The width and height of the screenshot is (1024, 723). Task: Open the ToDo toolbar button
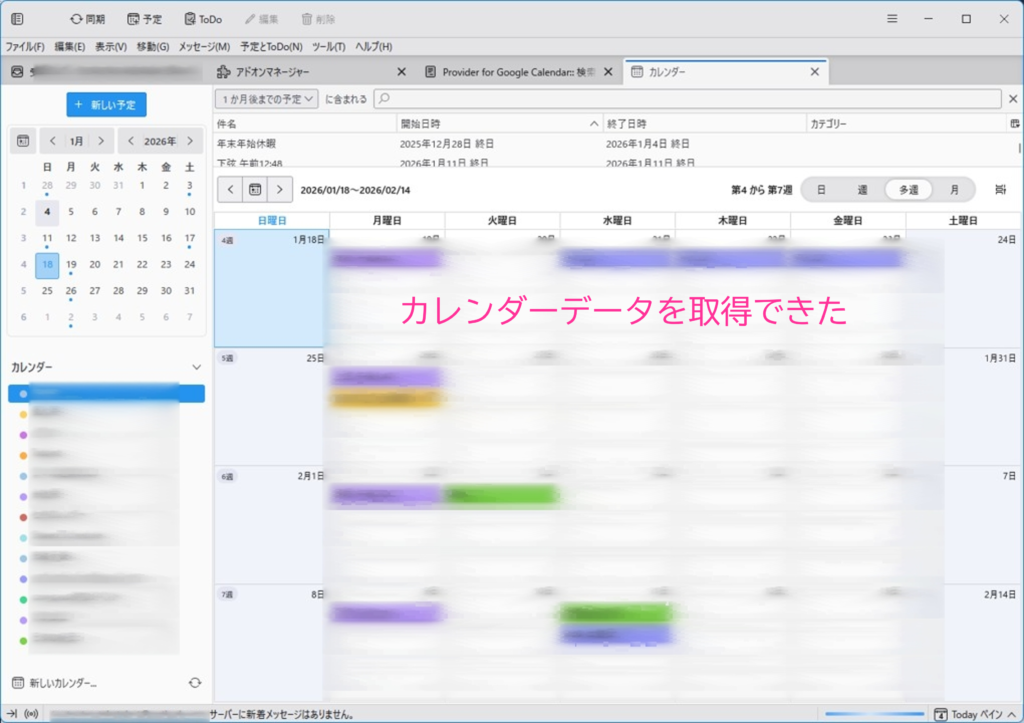coord(203,19)
